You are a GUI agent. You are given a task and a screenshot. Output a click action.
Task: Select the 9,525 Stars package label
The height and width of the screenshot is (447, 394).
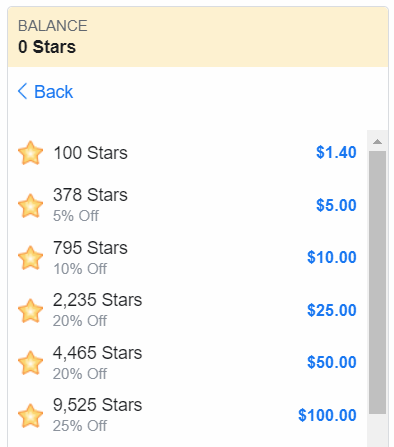click(x=97, y=405)
